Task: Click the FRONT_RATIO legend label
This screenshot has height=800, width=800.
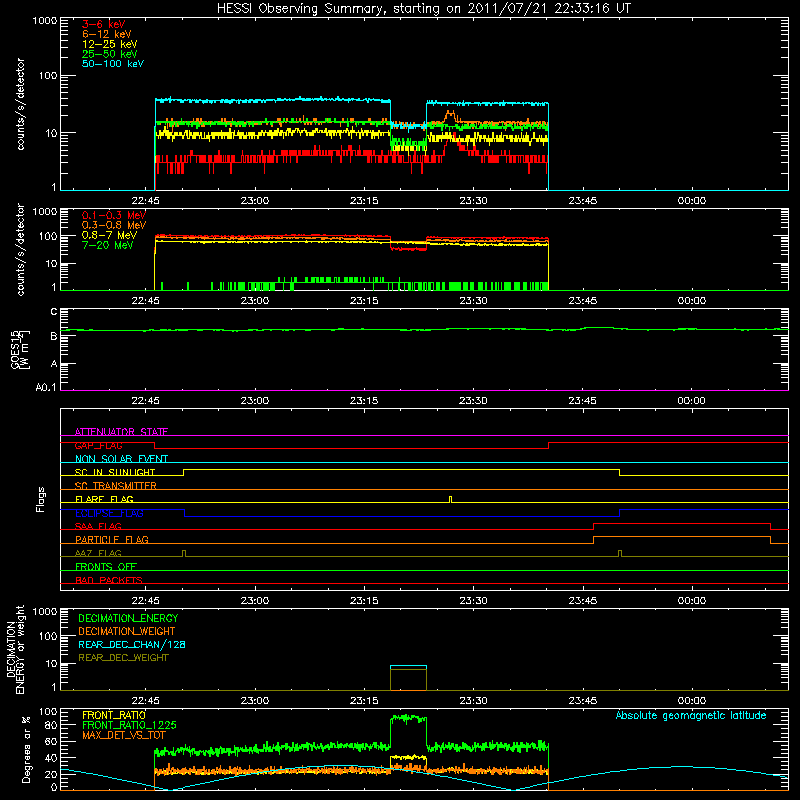Action: (x=114, y=715)
